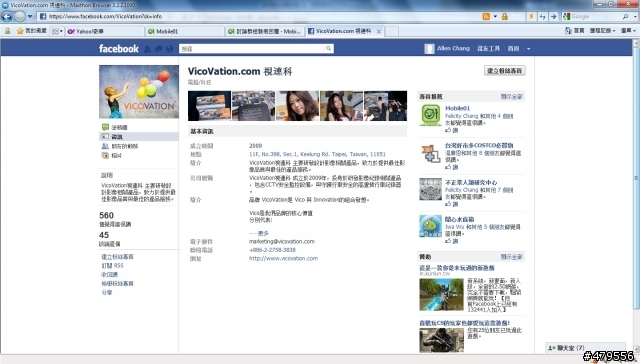Viewport: 640px width, 364px height.
Task: Open the Keelung Rd. Taipei address link
Action: [x=317, y=154]
